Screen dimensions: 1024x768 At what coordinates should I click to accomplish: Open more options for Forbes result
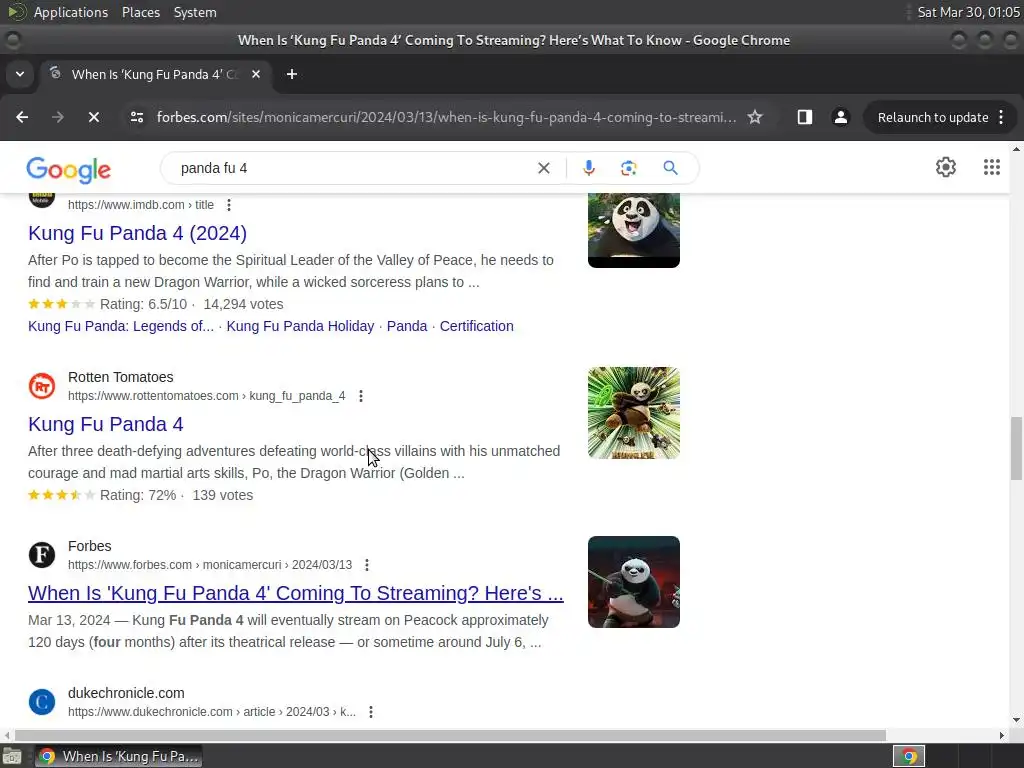(367, 565)
